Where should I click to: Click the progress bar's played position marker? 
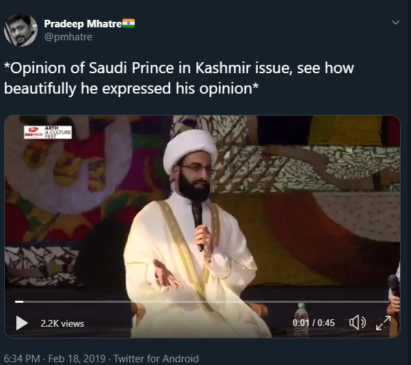pyautogui.click(x=19, y=302)
